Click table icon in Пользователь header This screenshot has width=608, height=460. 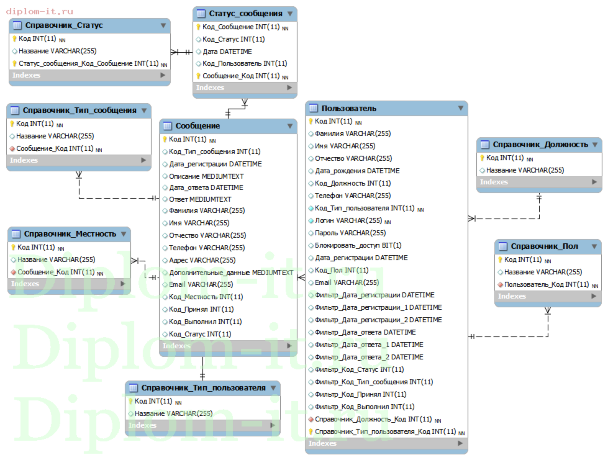[x=313, y=108]
